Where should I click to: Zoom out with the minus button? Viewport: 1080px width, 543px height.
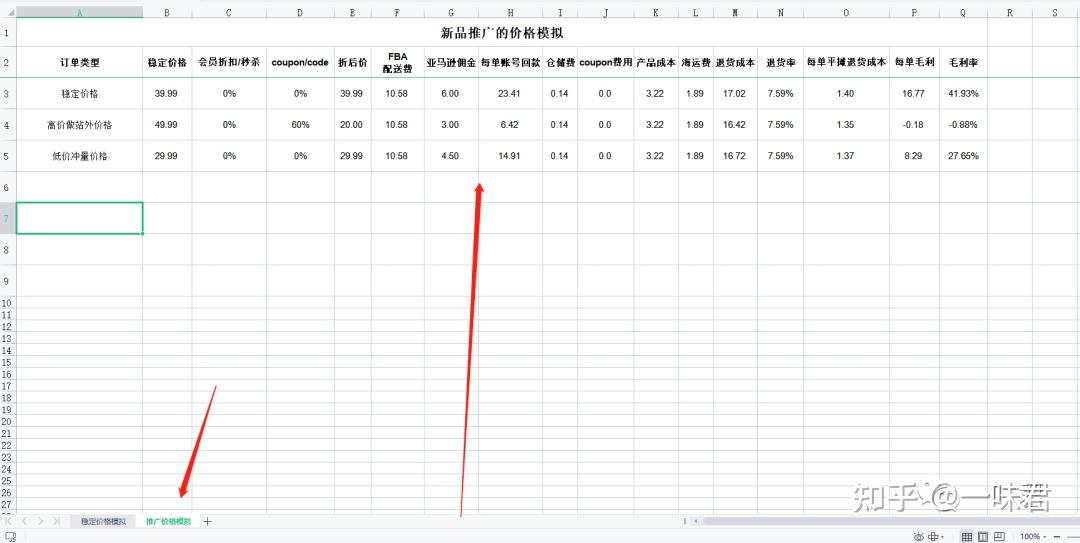pos(1057,537)
